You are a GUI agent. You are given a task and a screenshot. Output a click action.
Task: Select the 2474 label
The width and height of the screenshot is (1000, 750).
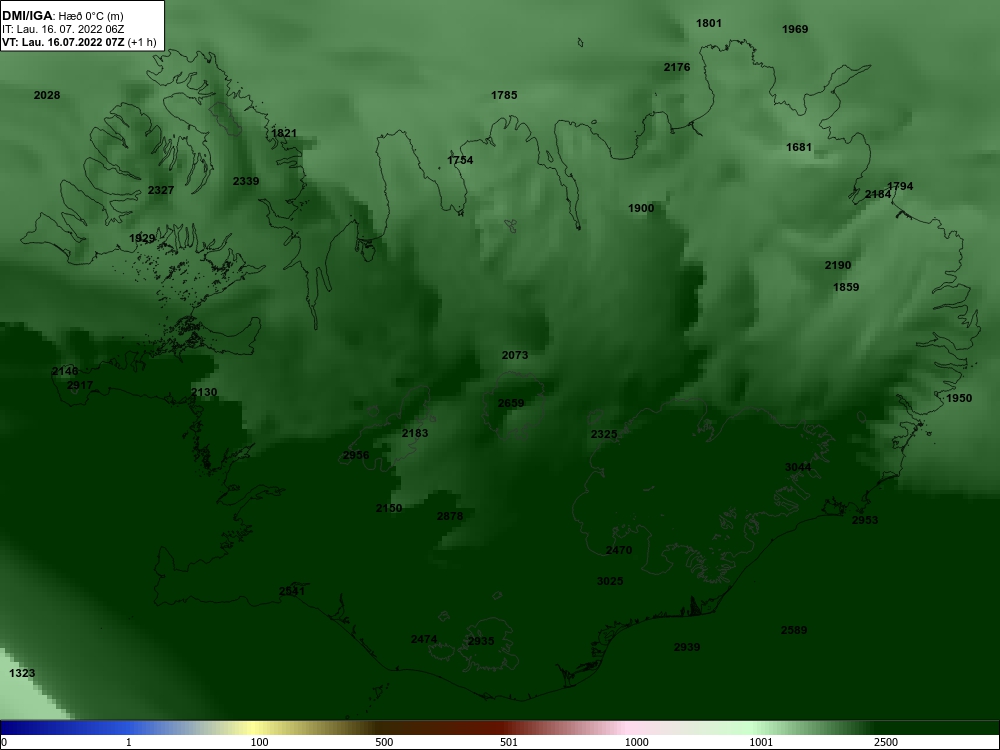point(424,639)
